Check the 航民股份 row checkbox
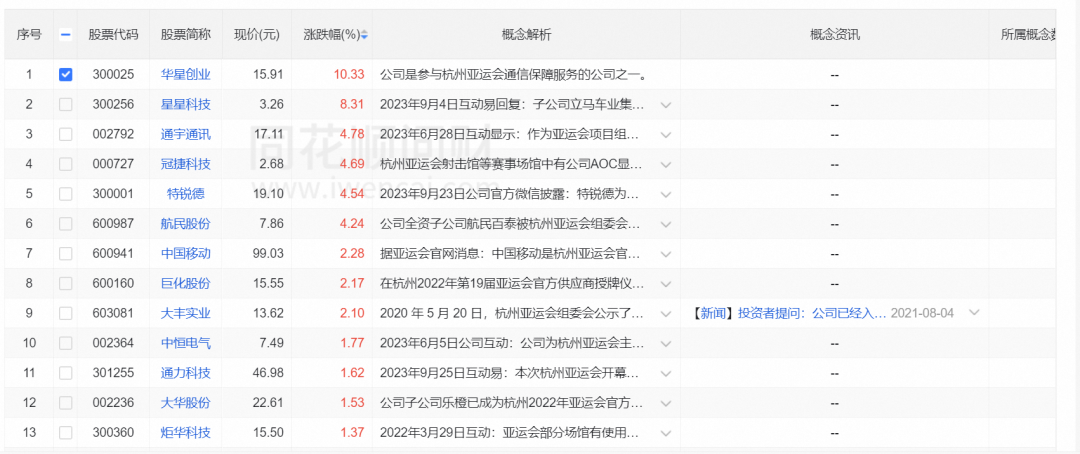Image resolution: width=1080 pixels, height=454 pixels. point(65,224)
